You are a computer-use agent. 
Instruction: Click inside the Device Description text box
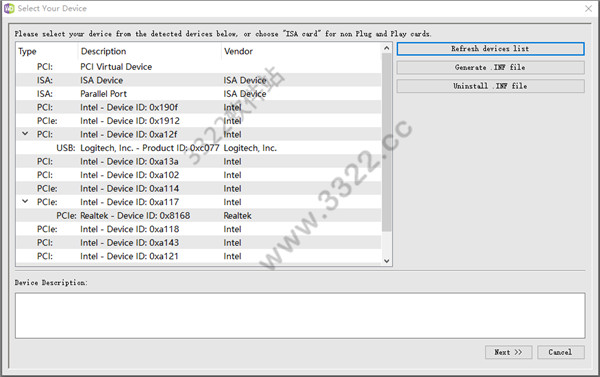click(x=300, y=316)
